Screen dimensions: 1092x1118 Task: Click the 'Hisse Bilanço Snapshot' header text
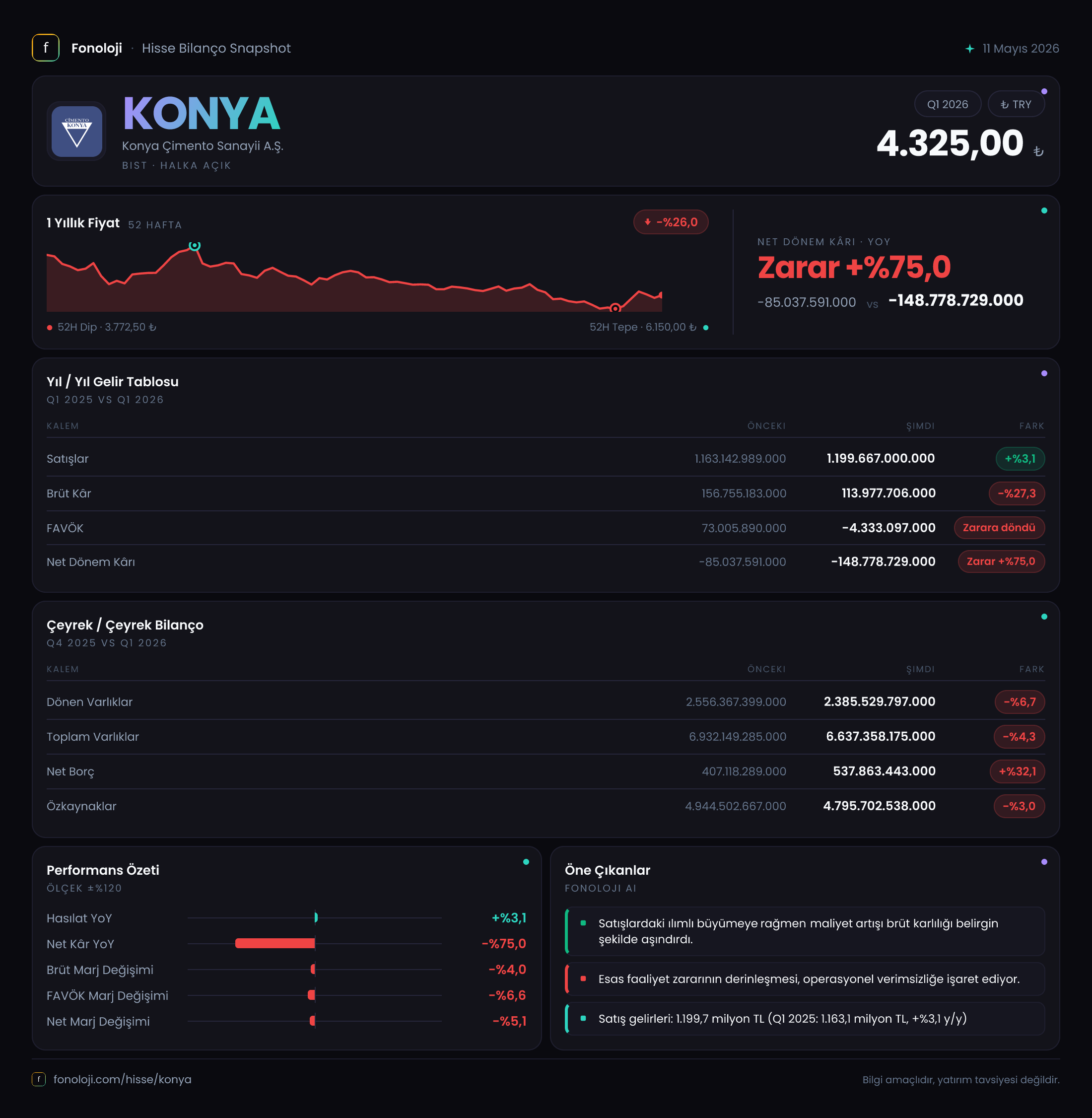click(216, 48)
